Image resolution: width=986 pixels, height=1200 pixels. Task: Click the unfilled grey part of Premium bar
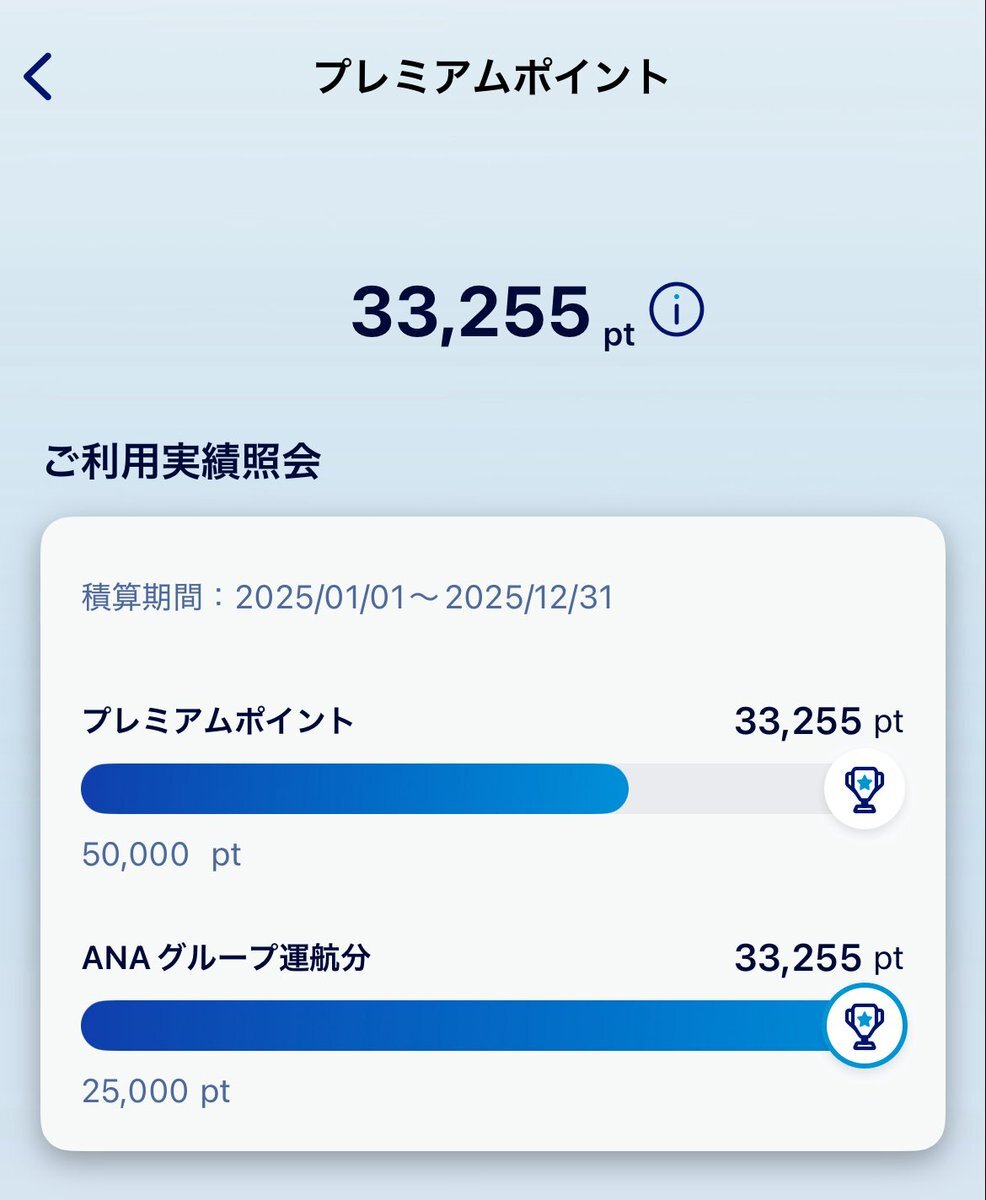(x=727, y=789)
